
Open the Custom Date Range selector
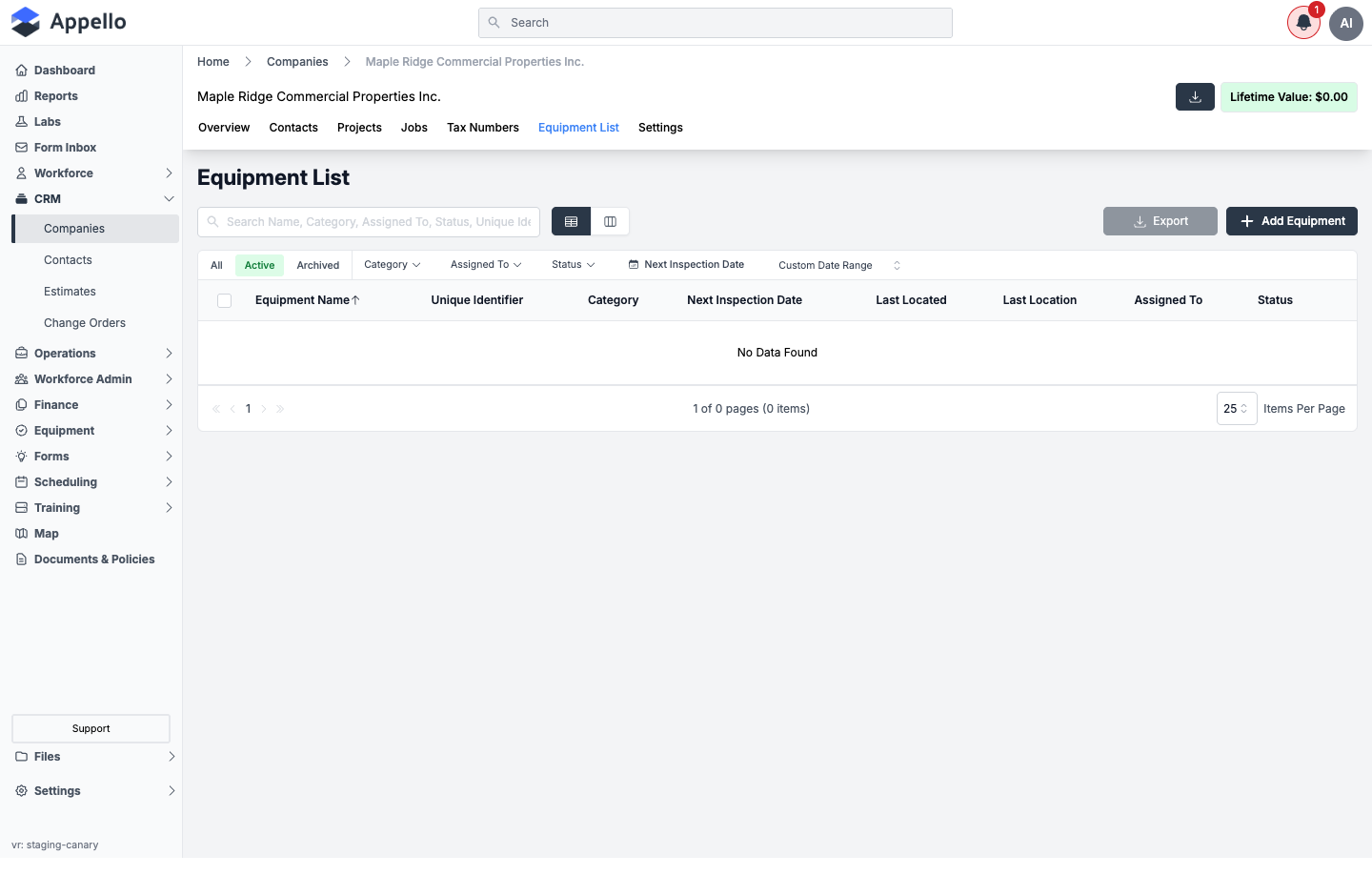click(x=838, y=266)
